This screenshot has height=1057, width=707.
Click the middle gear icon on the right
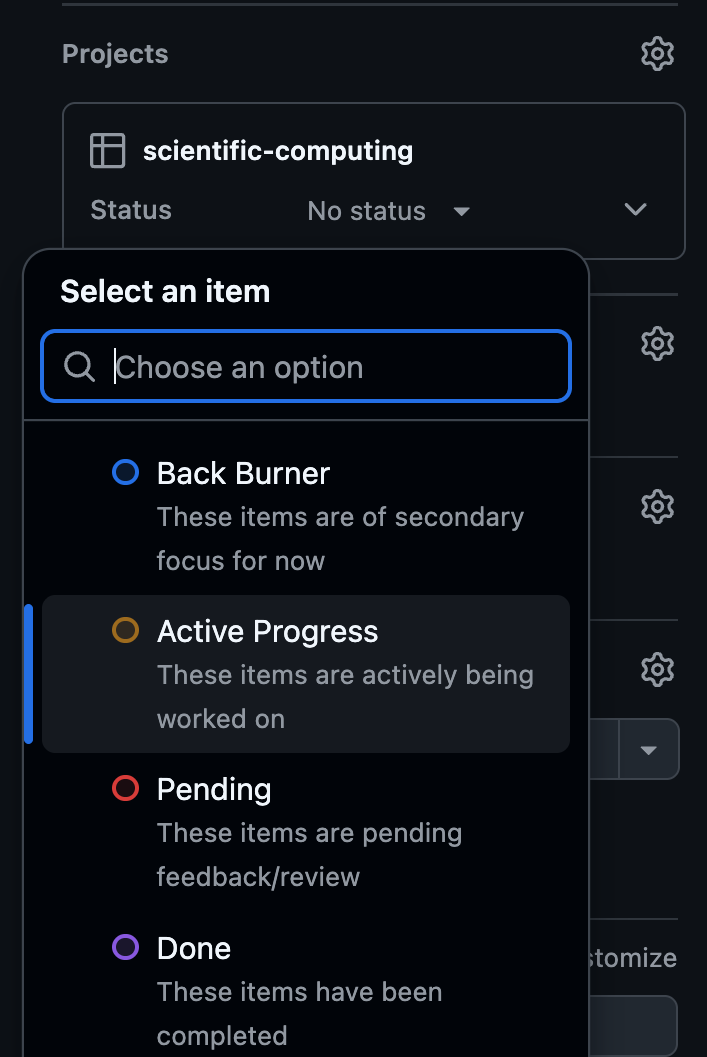coord(657,506)
